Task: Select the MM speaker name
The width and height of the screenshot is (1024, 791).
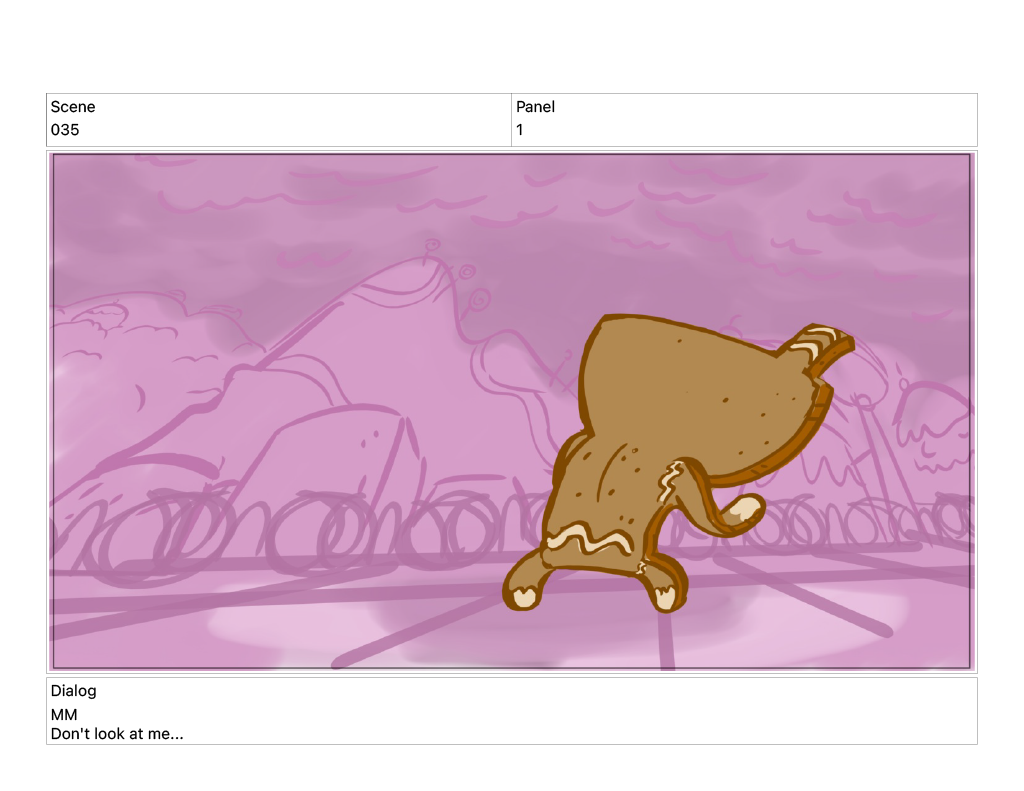Action: coord(64,715)
